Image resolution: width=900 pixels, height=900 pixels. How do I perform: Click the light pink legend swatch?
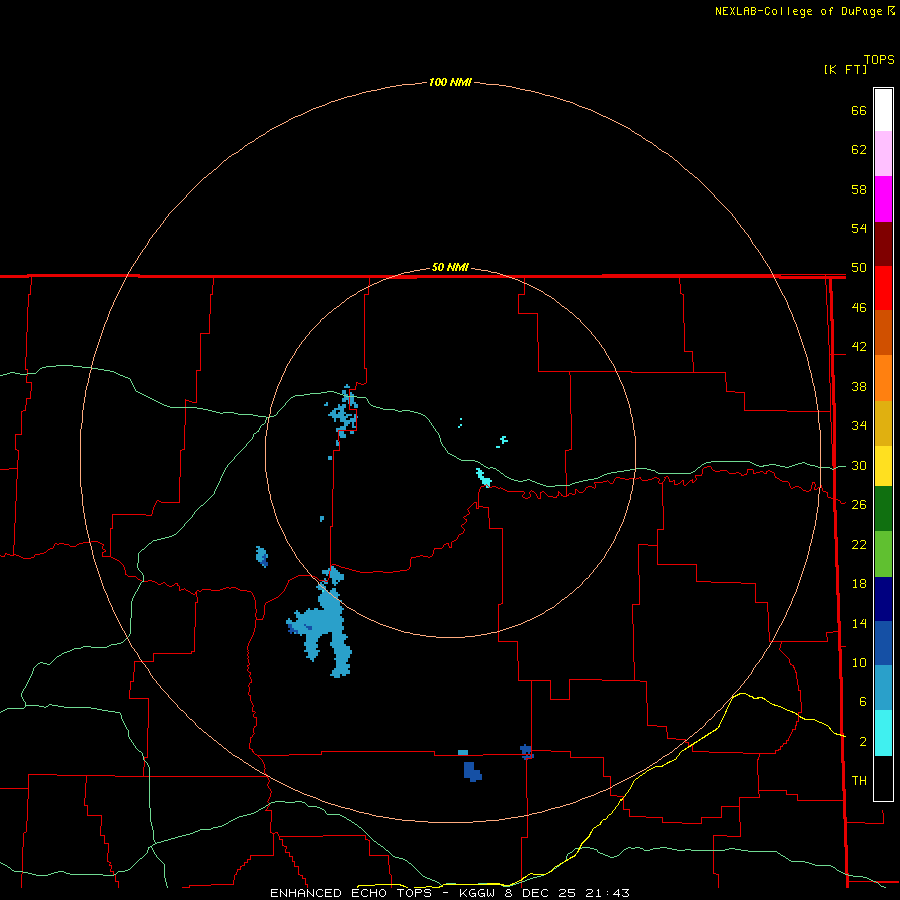(x=883, y=153)
